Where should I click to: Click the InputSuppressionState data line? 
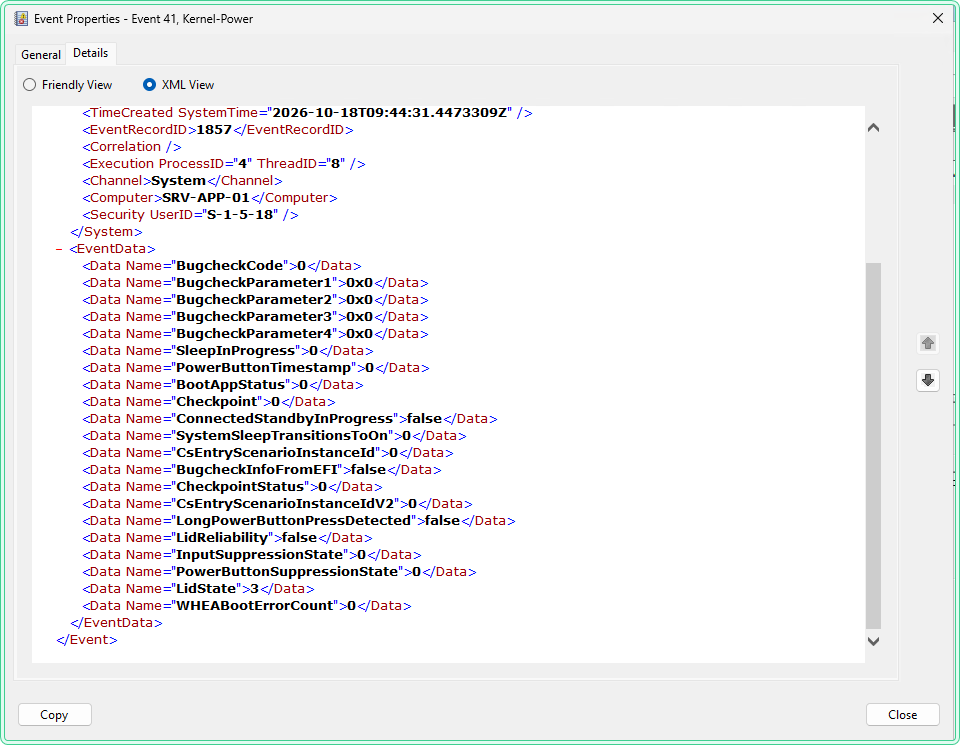click(252, 555)
